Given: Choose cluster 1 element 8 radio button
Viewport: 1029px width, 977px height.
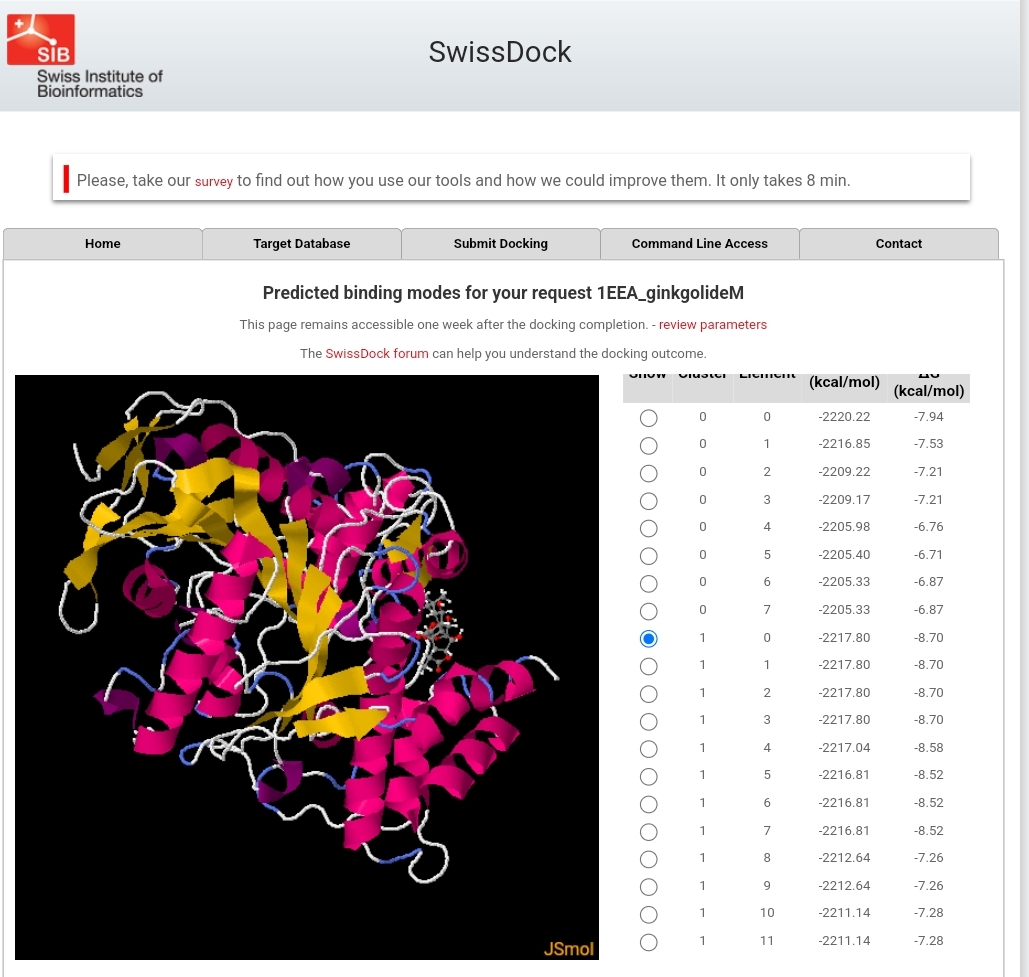Looking at the screenshot, I should coord(649,859).
